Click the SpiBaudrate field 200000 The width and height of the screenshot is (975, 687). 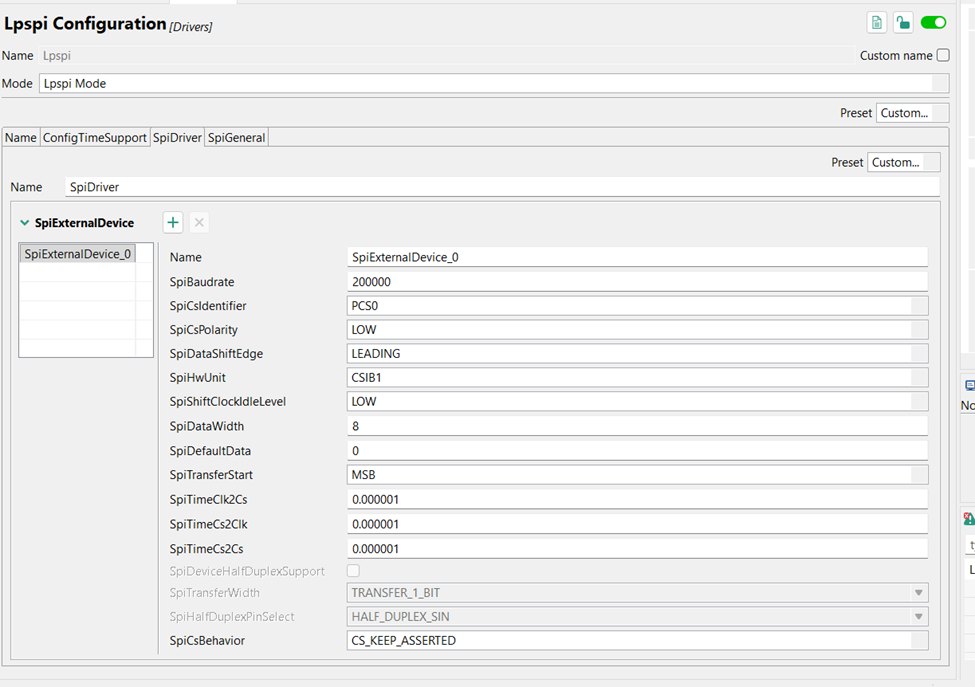(x=637, y=282)
